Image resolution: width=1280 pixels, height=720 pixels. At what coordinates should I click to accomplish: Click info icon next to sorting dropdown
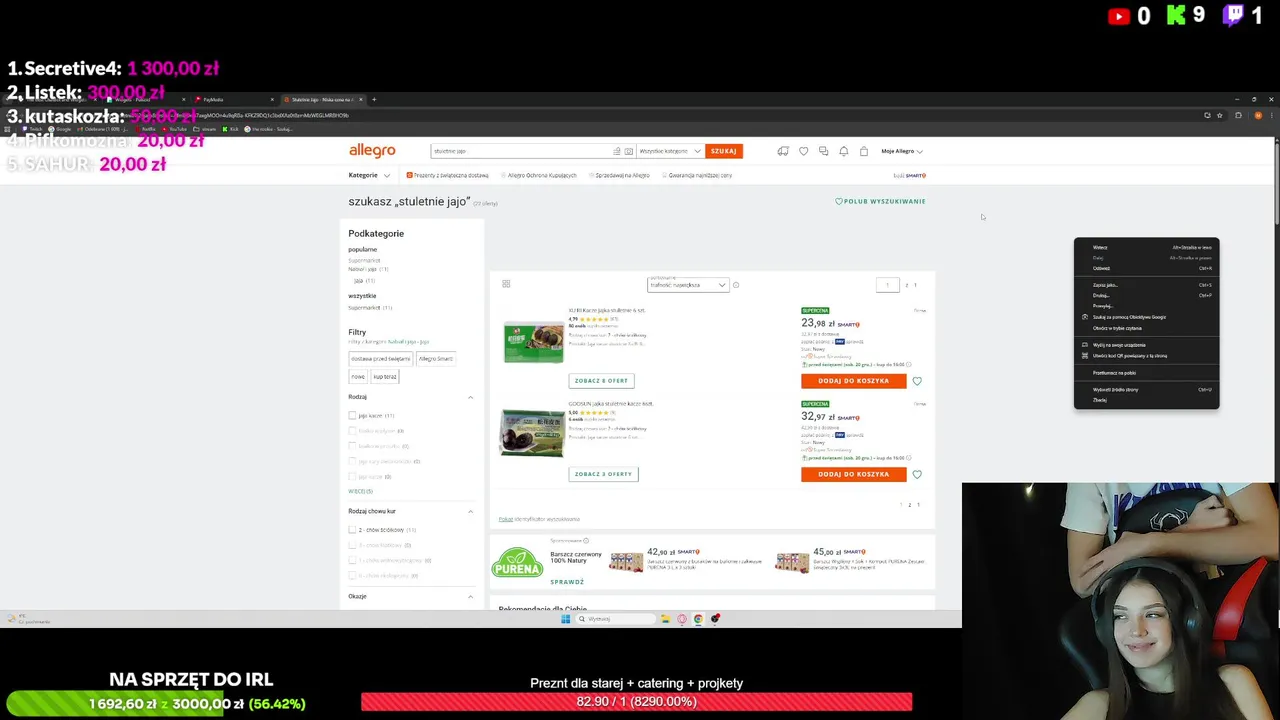point(736,285)
